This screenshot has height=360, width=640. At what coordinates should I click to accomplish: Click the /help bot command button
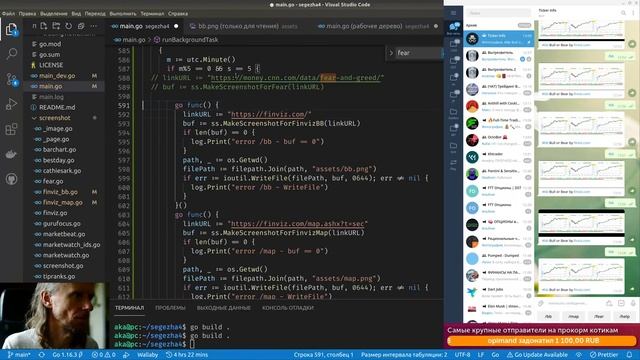[624, 316]
